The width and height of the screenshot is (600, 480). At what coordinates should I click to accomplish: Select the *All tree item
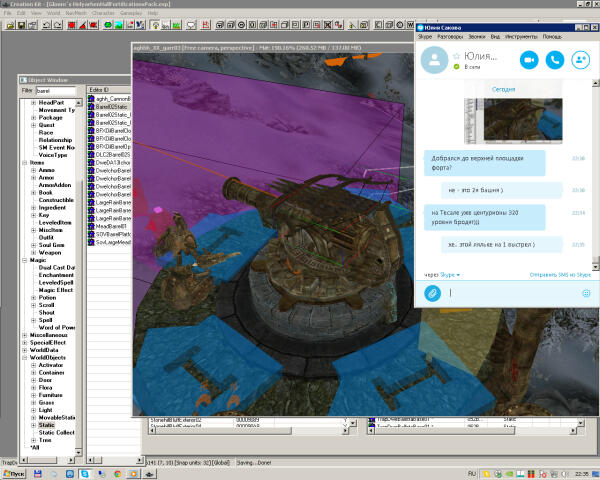click(35, 447)
